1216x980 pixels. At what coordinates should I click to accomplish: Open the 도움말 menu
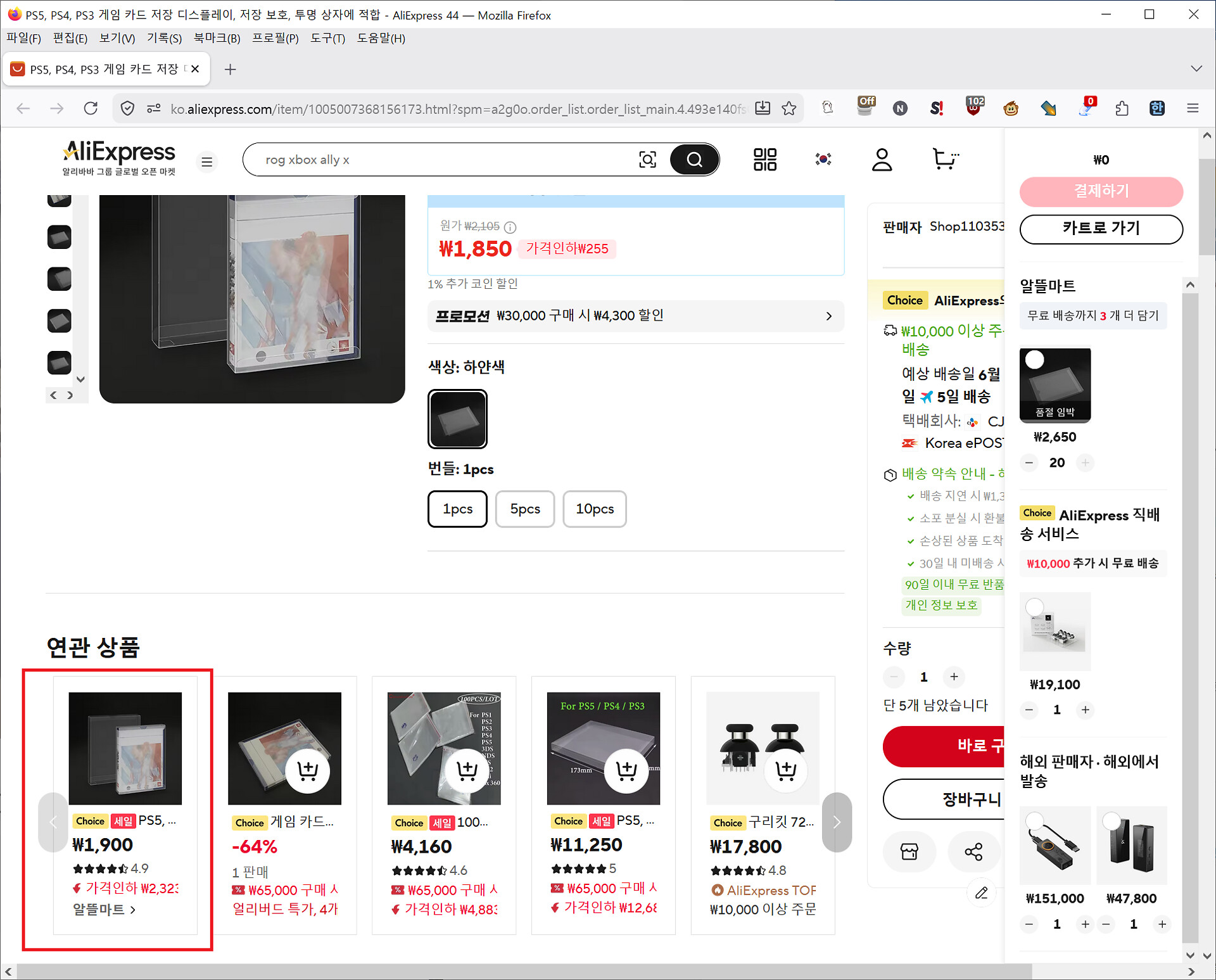(381, 38)
